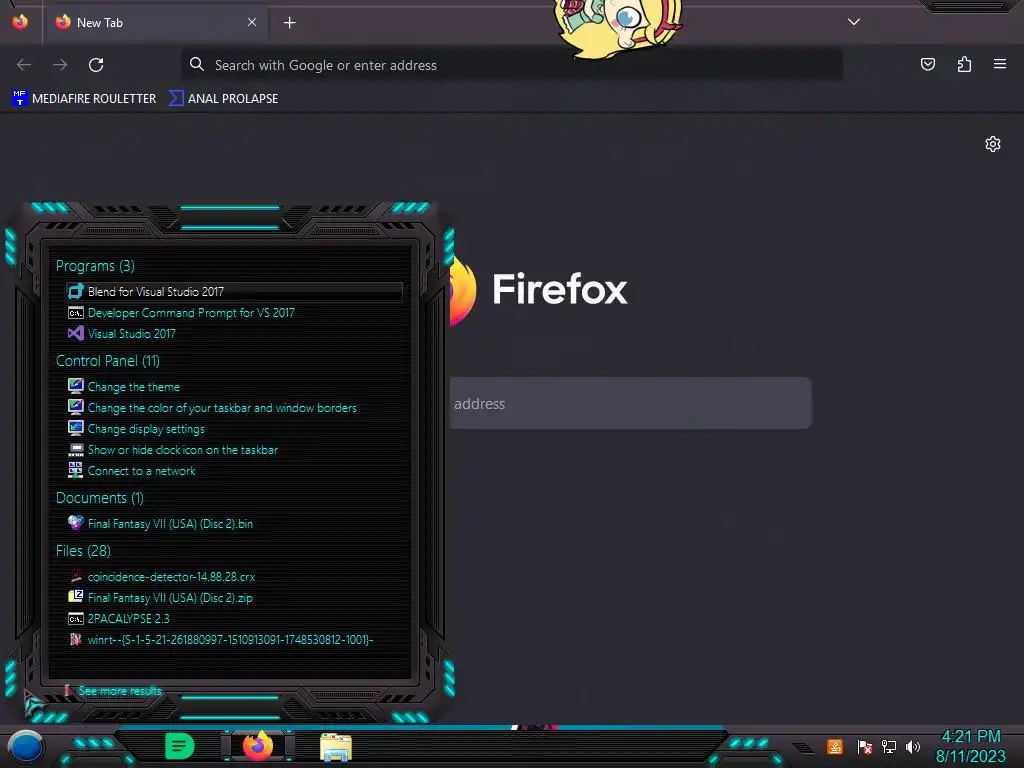Click the Developer Command Prompt icon
Viewport: 1024px width, 768px height.
(x=76, y=313)
